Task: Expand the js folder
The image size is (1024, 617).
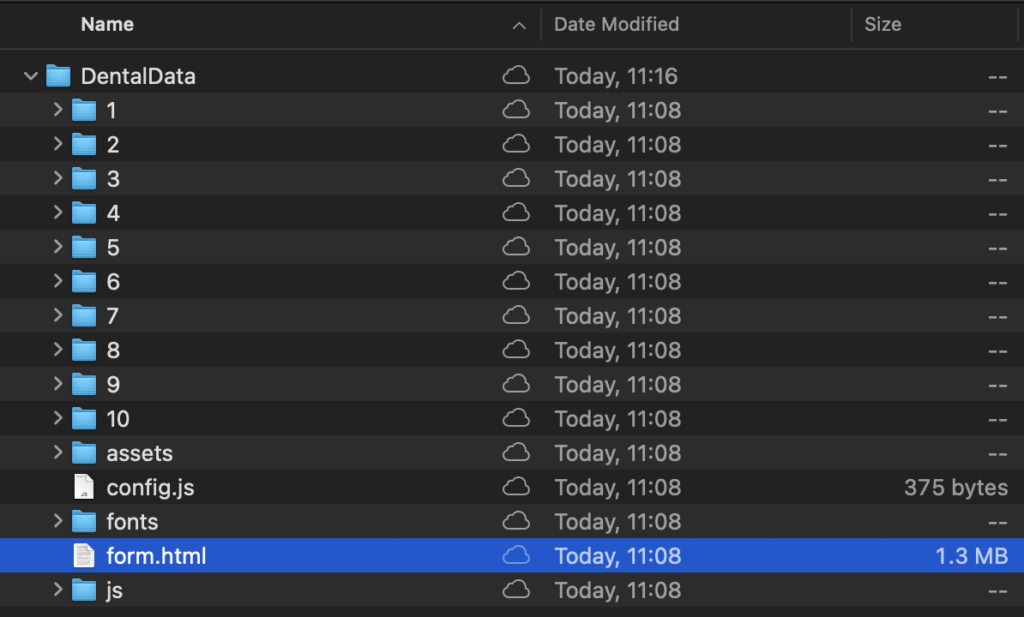Action: click(58, 590)
